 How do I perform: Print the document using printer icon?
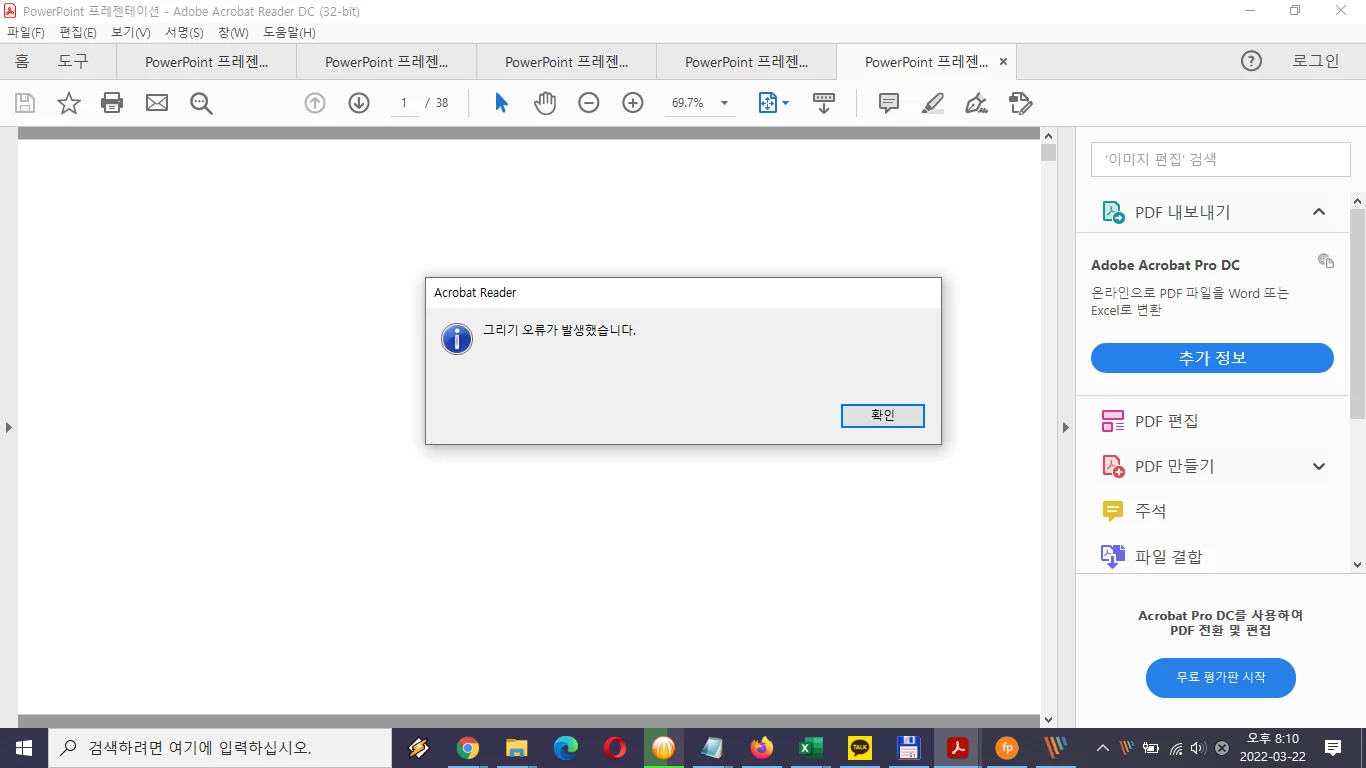pyautogui.click(x=112, y=103)
